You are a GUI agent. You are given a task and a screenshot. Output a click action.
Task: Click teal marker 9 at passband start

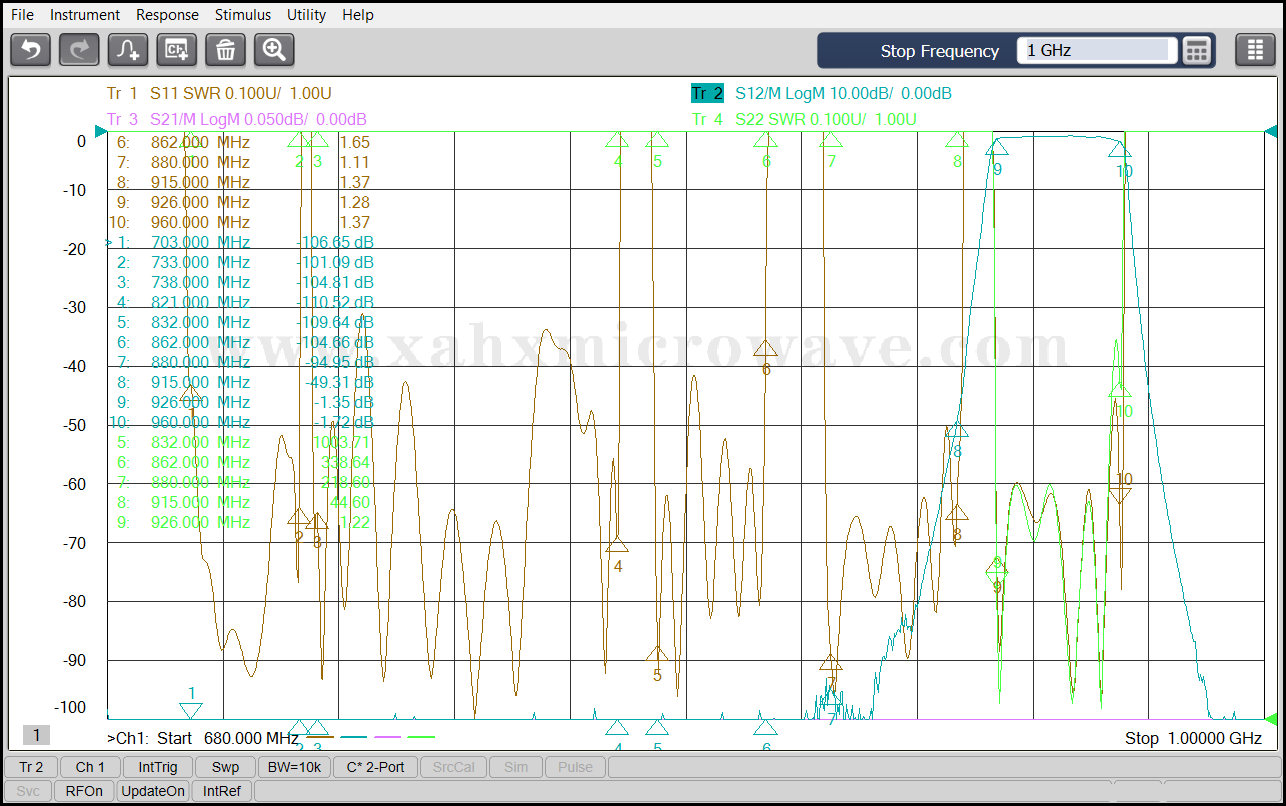pyautogui.click(x=997, y=149)
